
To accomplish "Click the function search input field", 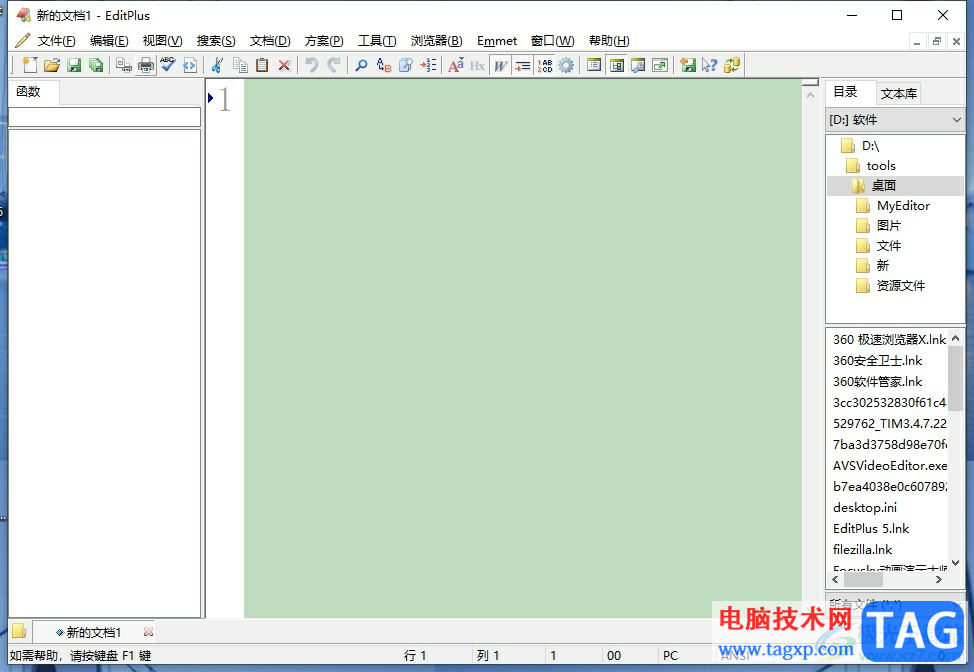I will coord(104,117).
